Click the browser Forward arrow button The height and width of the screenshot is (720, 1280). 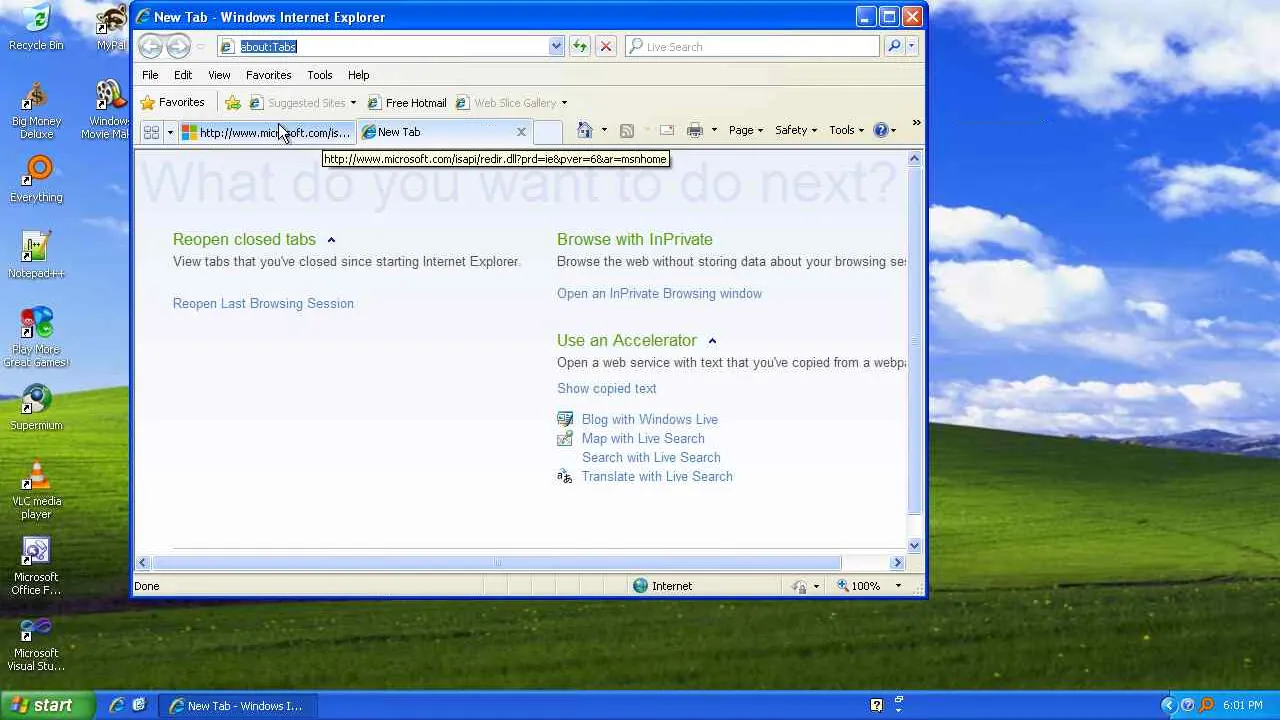coord(178,46)
